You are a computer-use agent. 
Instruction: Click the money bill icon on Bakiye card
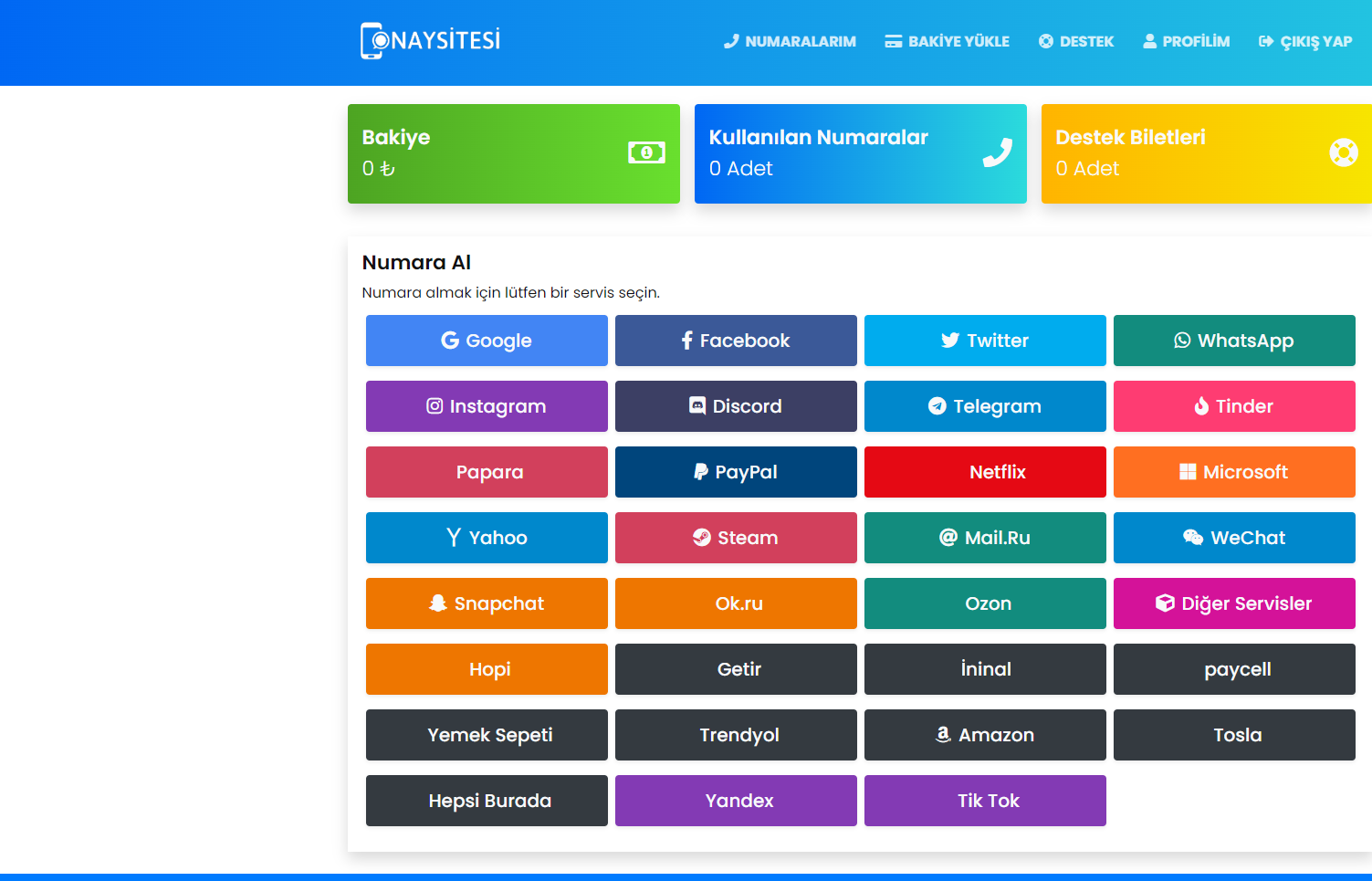coord(646,152)
